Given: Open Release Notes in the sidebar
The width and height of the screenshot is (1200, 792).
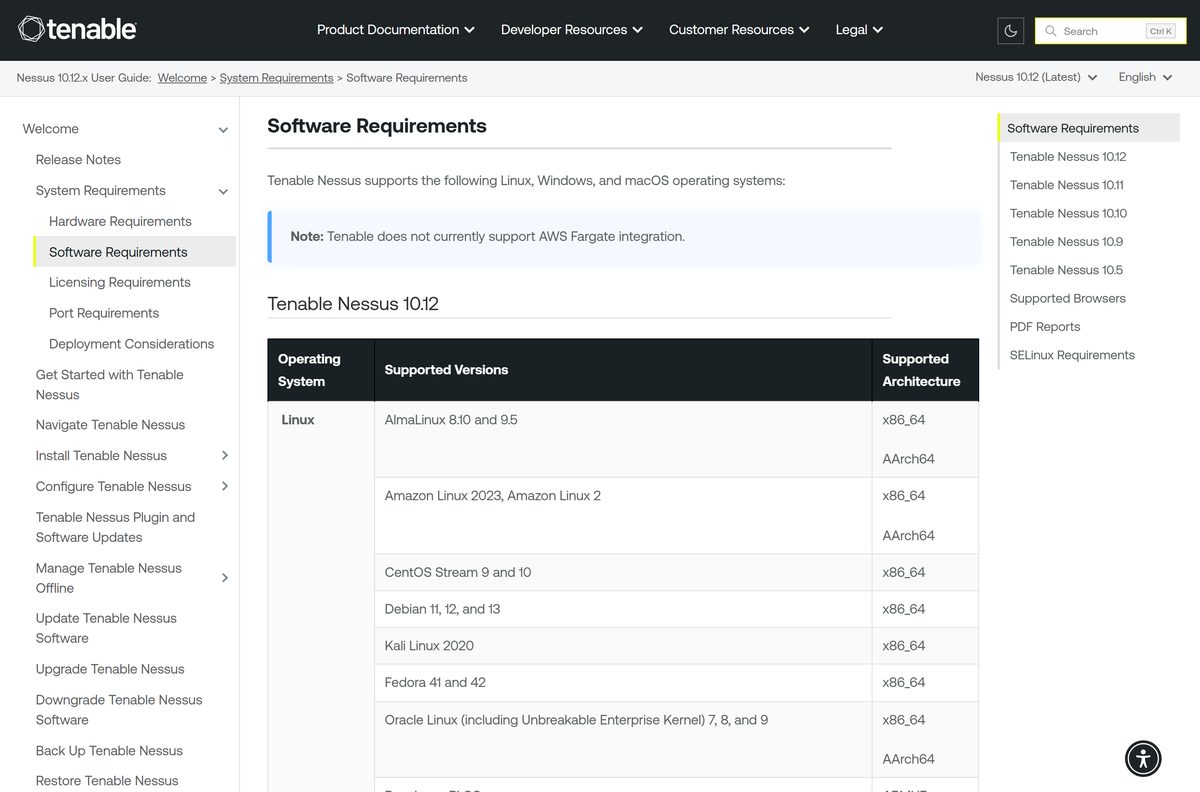Looking at the screenshot, I should coord(78,160).
